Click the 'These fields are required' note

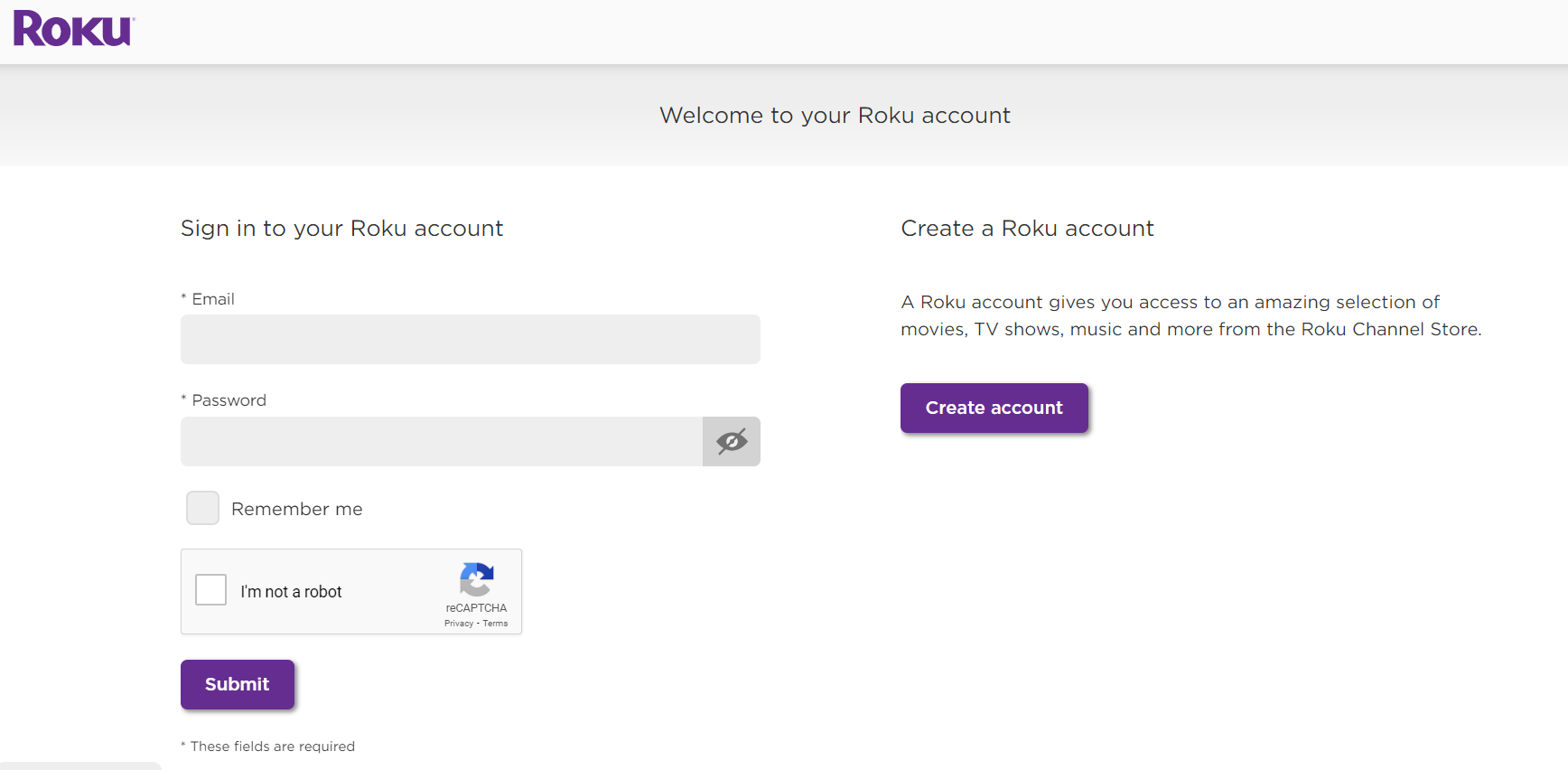coord(268,747)
